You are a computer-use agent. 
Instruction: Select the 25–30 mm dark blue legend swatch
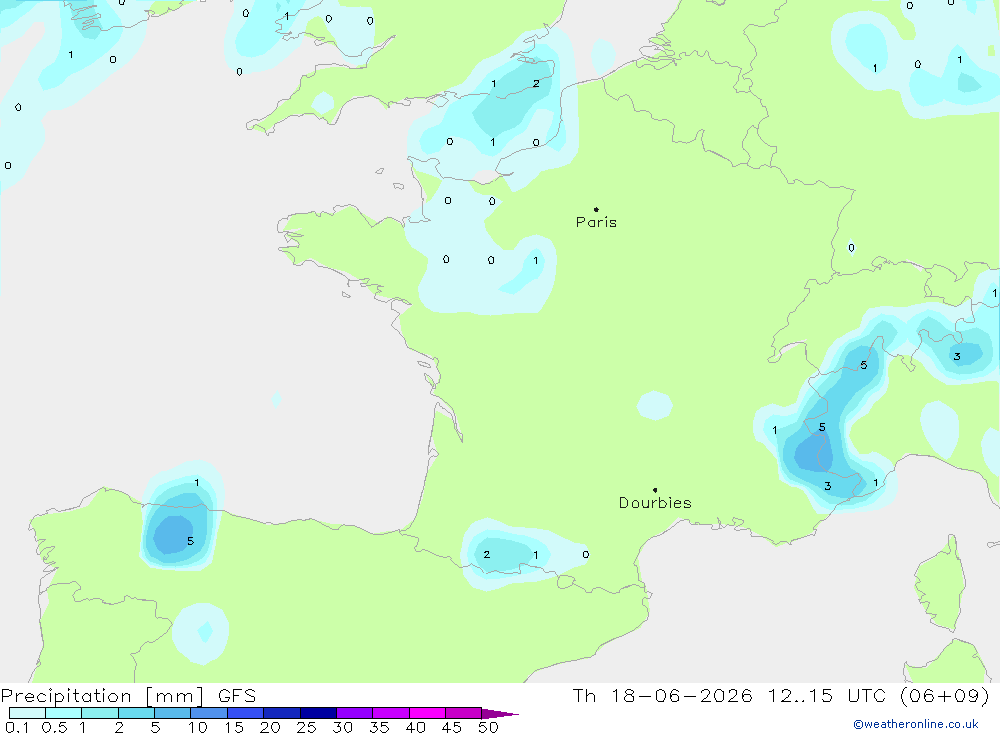click(318, 713)
